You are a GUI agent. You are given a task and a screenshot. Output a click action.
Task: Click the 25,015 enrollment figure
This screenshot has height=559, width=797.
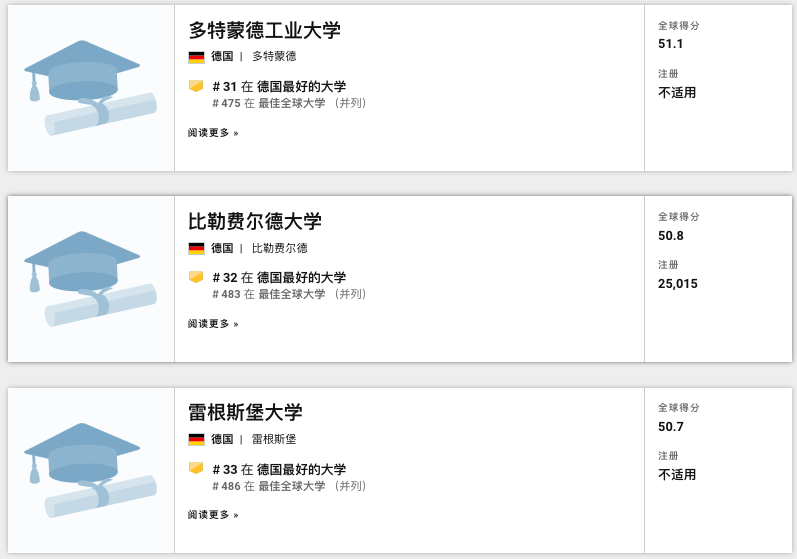point(678,284)
